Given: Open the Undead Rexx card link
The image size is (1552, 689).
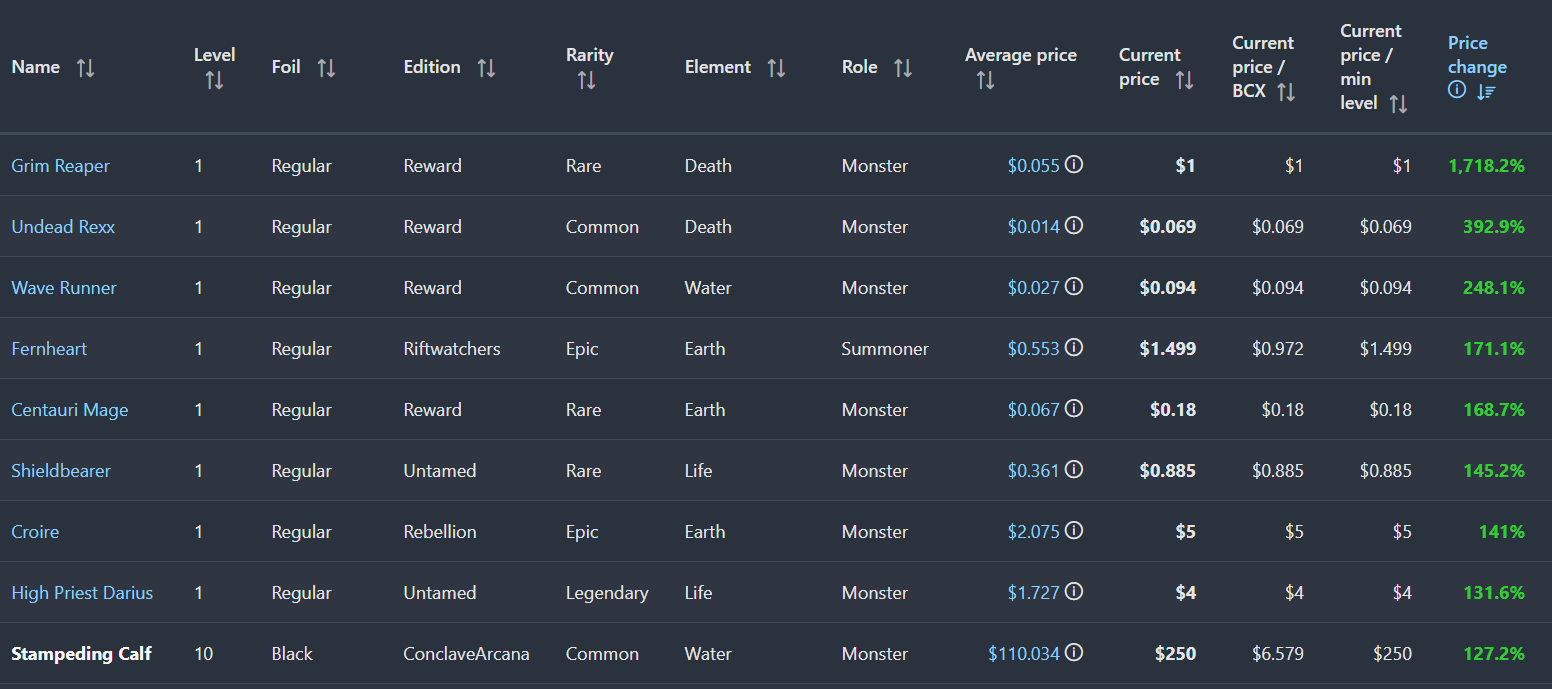Looking at the screenshot, I should click(x=63, y=227).
